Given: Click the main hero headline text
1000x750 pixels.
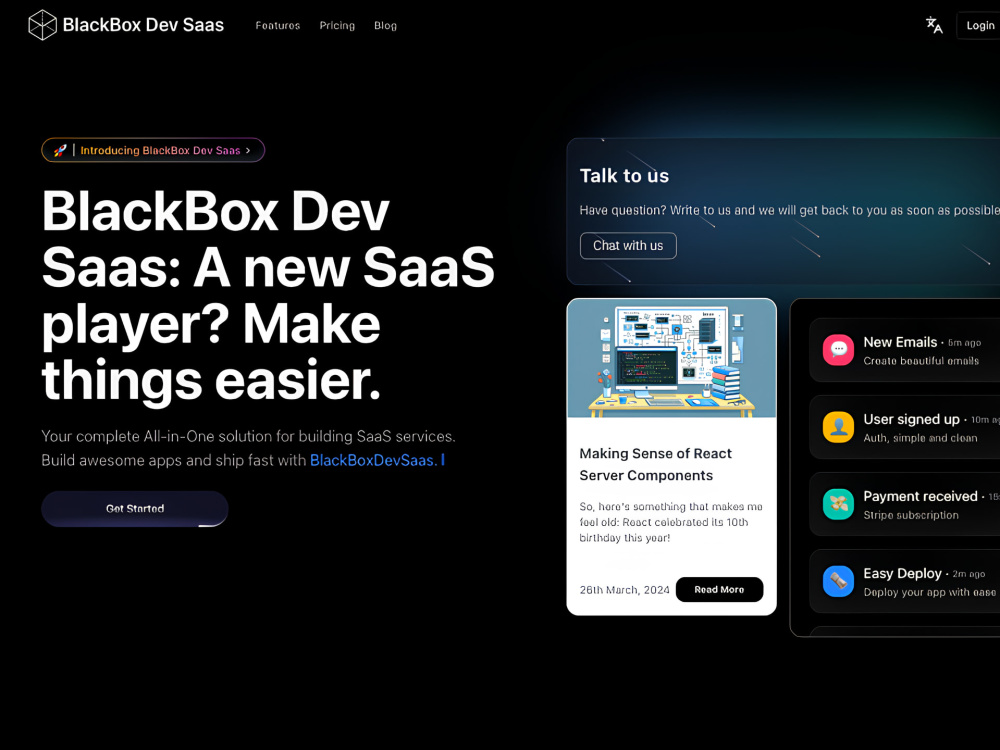Looking at the screenshot, I should 268,295.
